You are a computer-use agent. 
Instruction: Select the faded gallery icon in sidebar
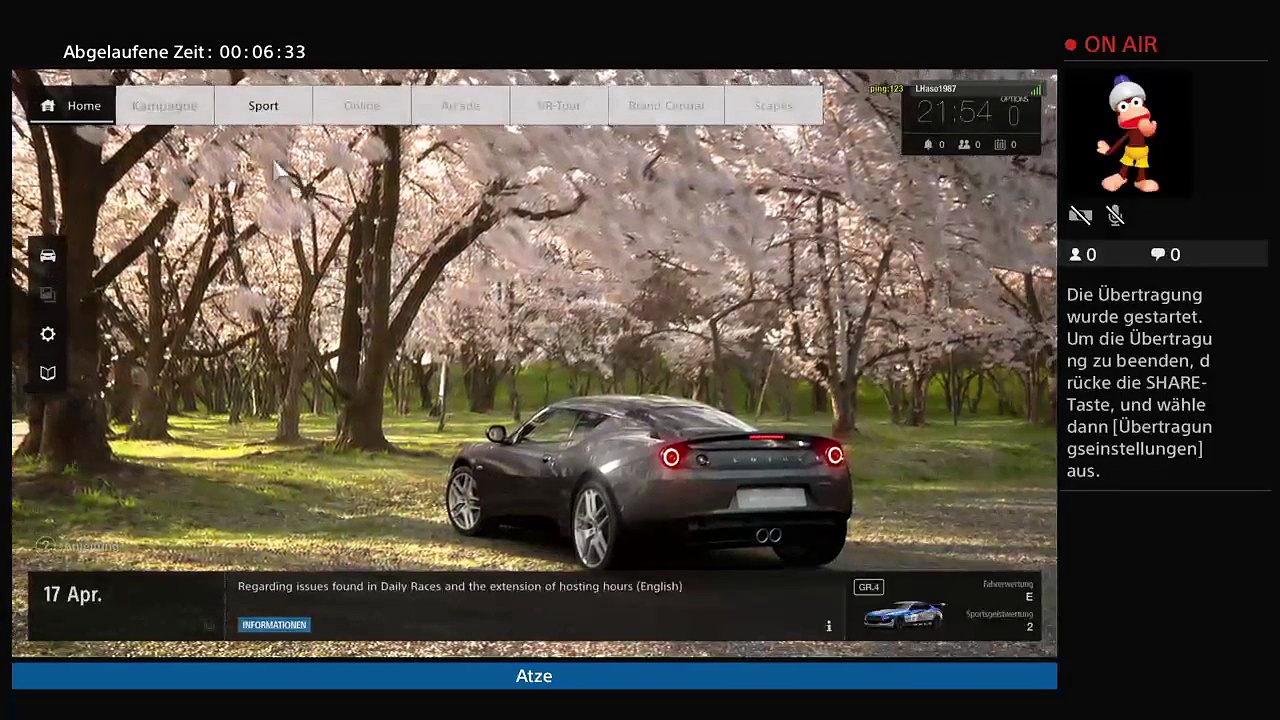[x=48, y=294]
